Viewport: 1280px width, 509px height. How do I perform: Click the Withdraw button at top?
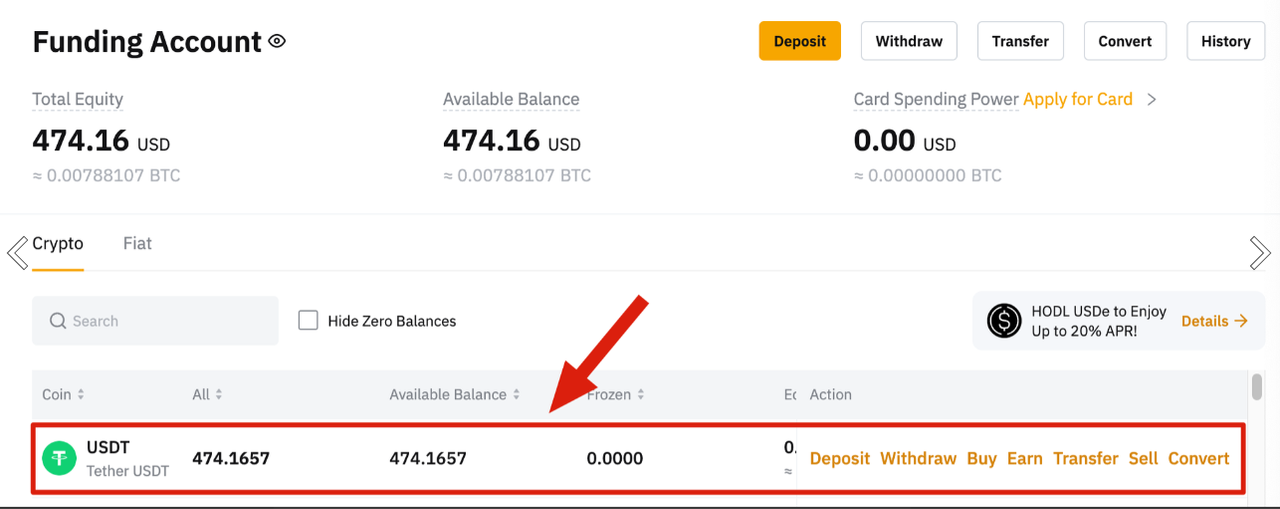pos(909,41)
